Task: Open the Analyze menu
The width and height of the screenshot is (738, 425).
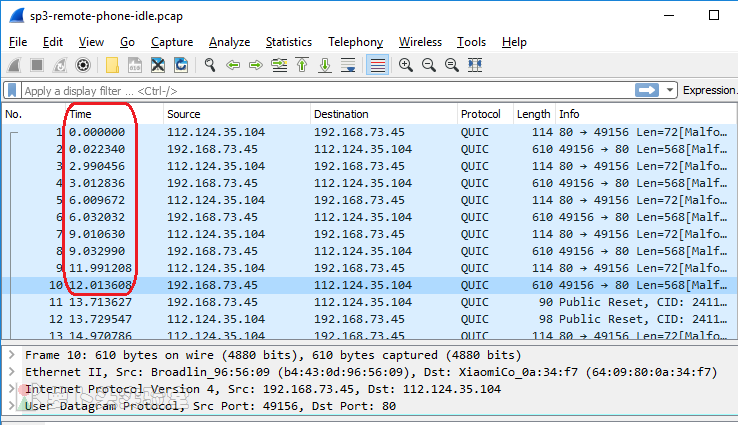Action: pos(229,42)
